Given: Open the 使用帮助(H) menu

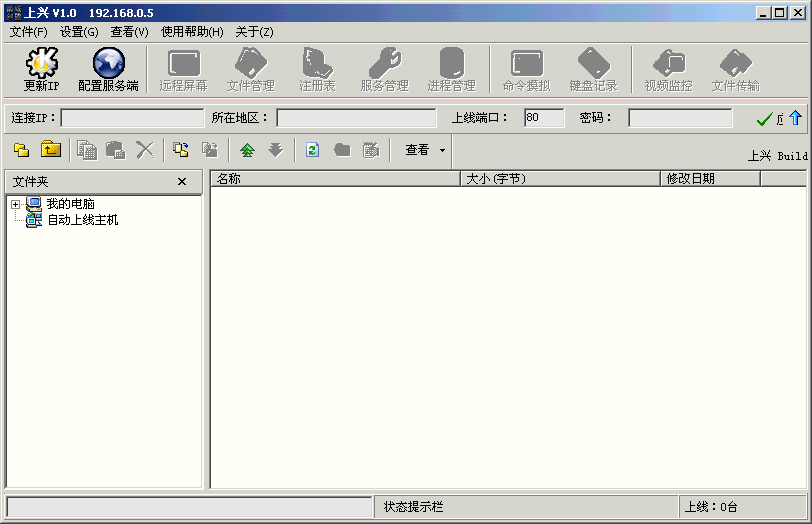Looking at the screenshot, I should pos(192,32).
